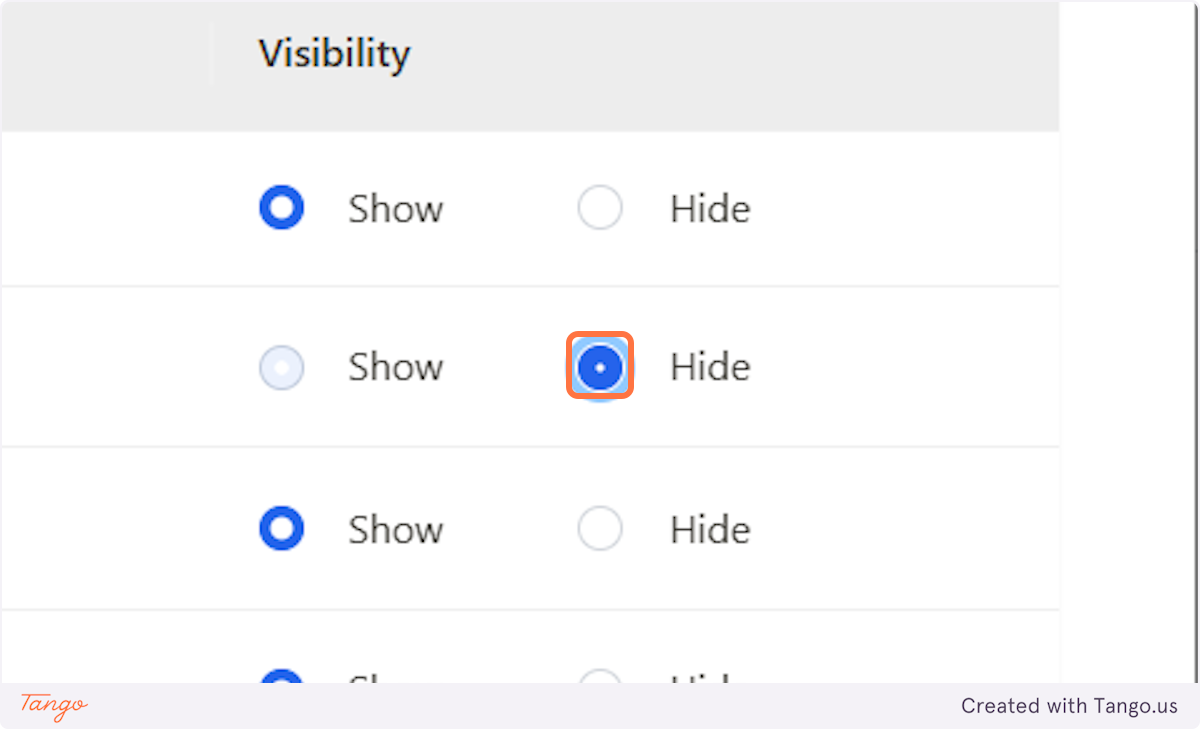Click the Hide label in row two
This screenshot has width=1200, height=729.
tap(710, 367)
